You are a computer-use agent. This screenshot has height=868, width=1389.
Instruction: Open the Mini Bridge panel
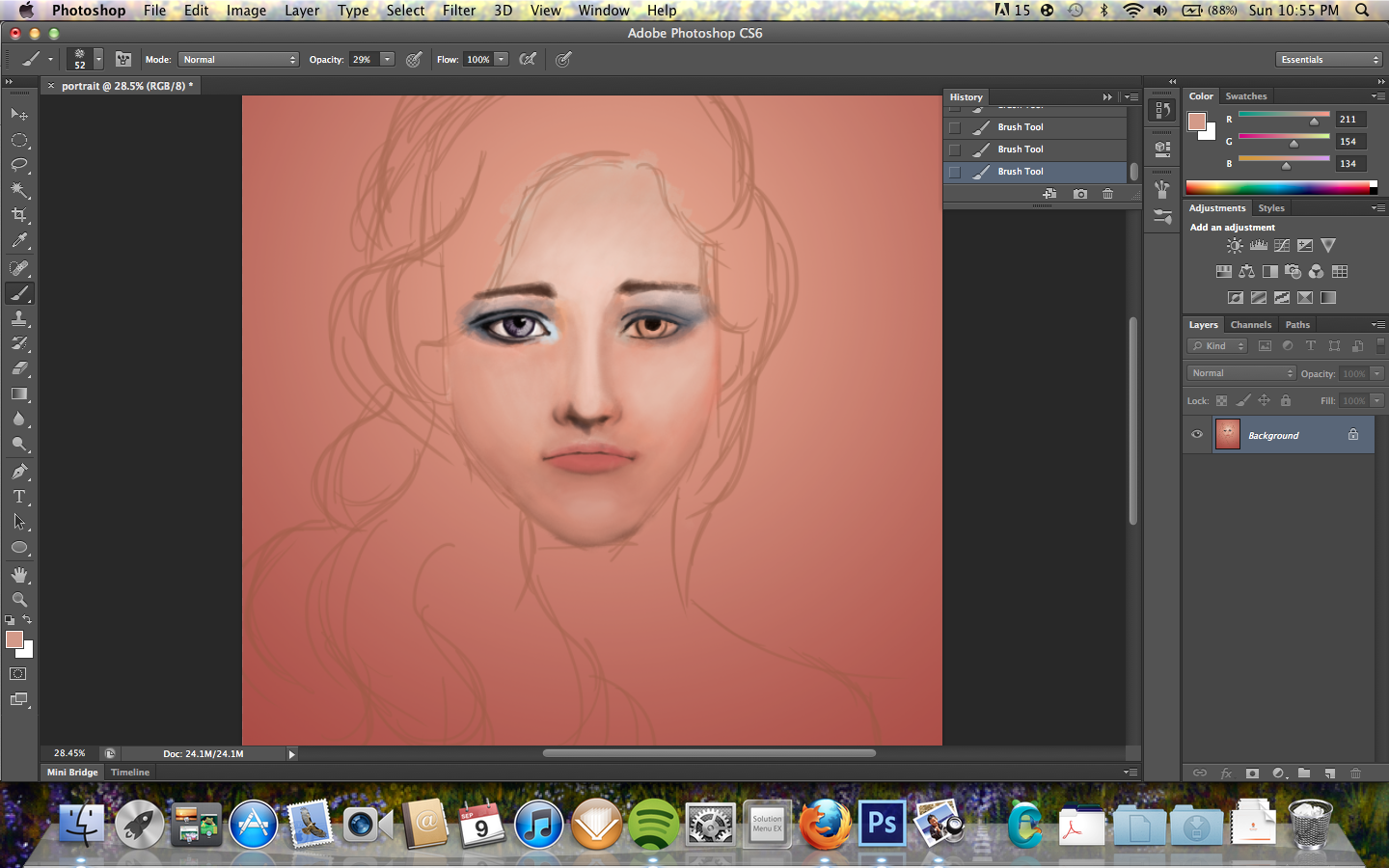tap(71, 772)
